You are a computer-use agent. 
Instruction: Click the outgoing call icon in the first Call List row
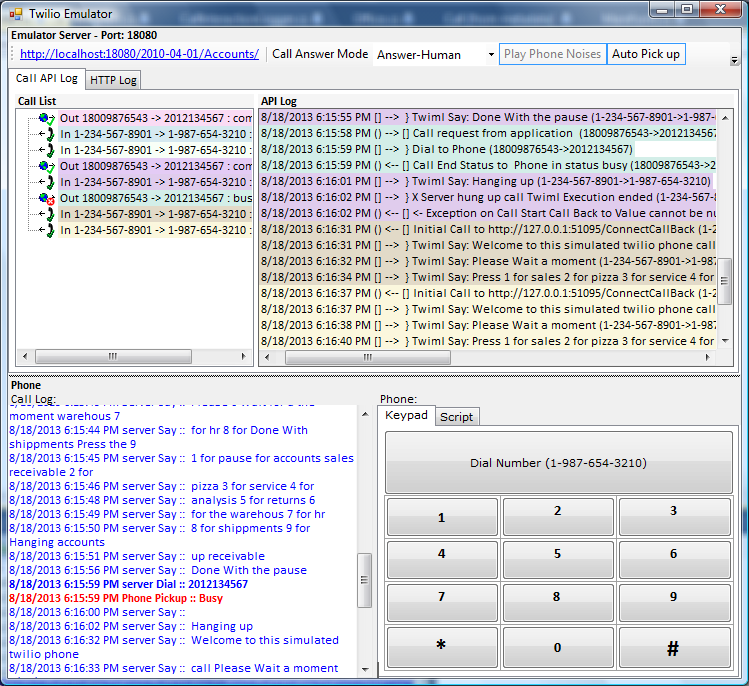pyautogui.click(x=46, y=118)
